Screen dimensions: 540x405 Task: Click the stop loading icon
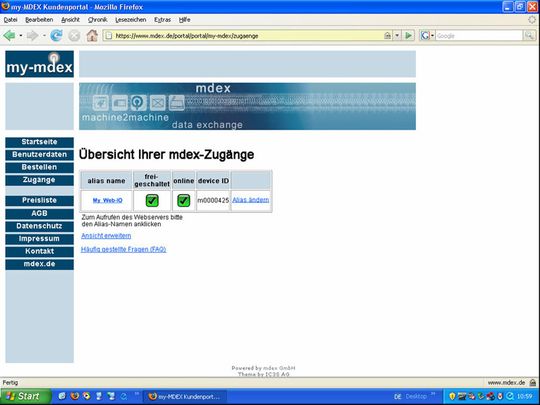[74, 35]
